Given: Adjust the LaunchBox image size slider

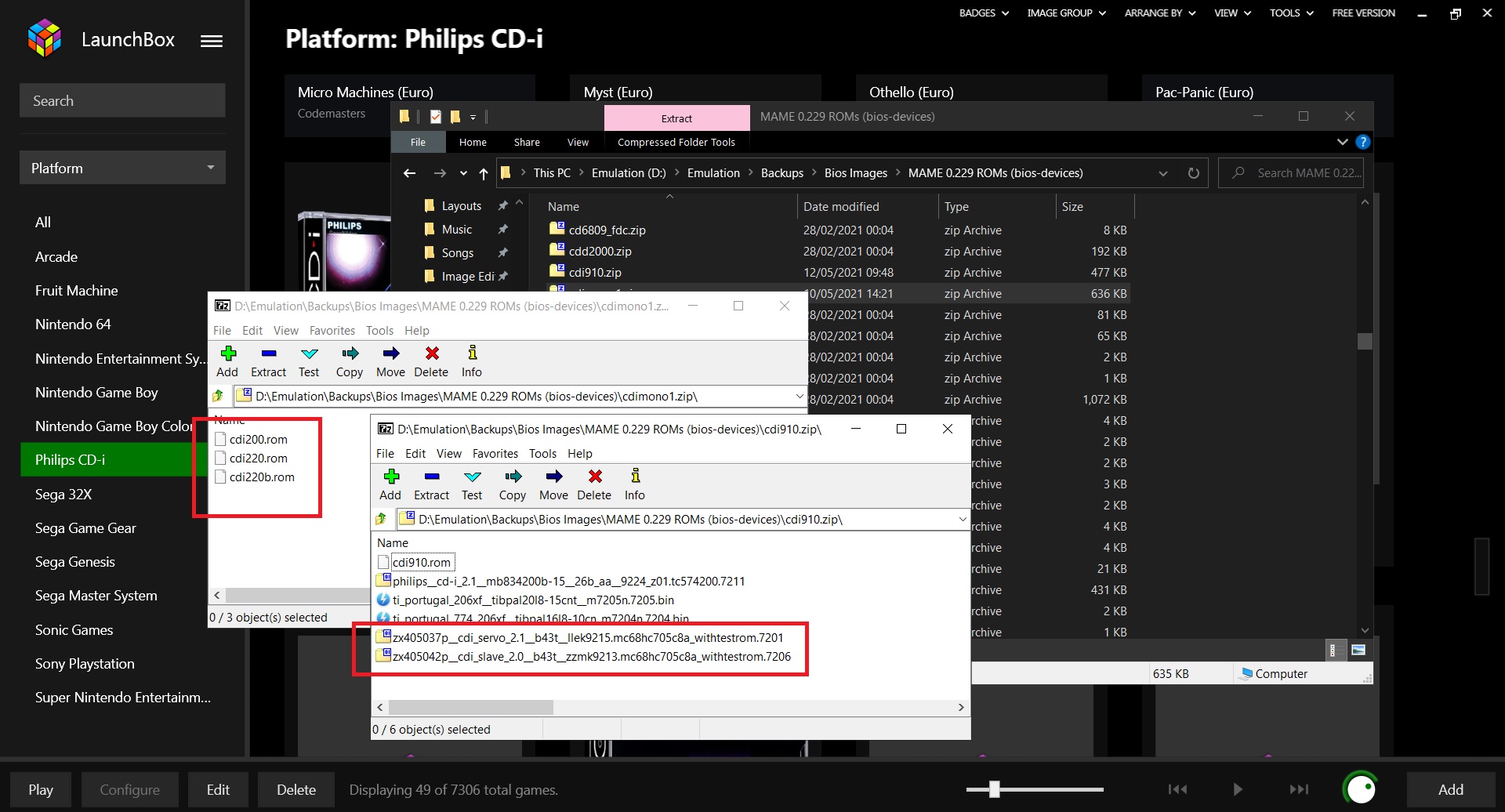Looking at the screenshot, I should pos(995,789).
